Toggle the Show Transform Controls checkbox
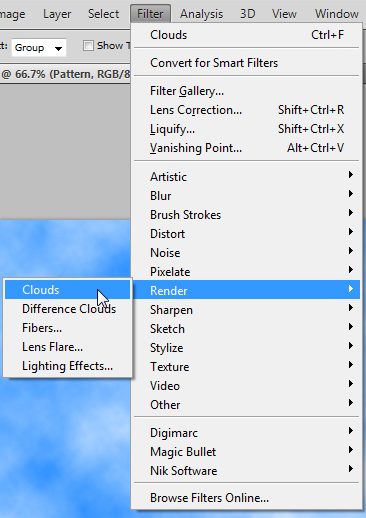The height and width of the screenshot is (518, 366). pyautogui.click(x=88, y=45)
